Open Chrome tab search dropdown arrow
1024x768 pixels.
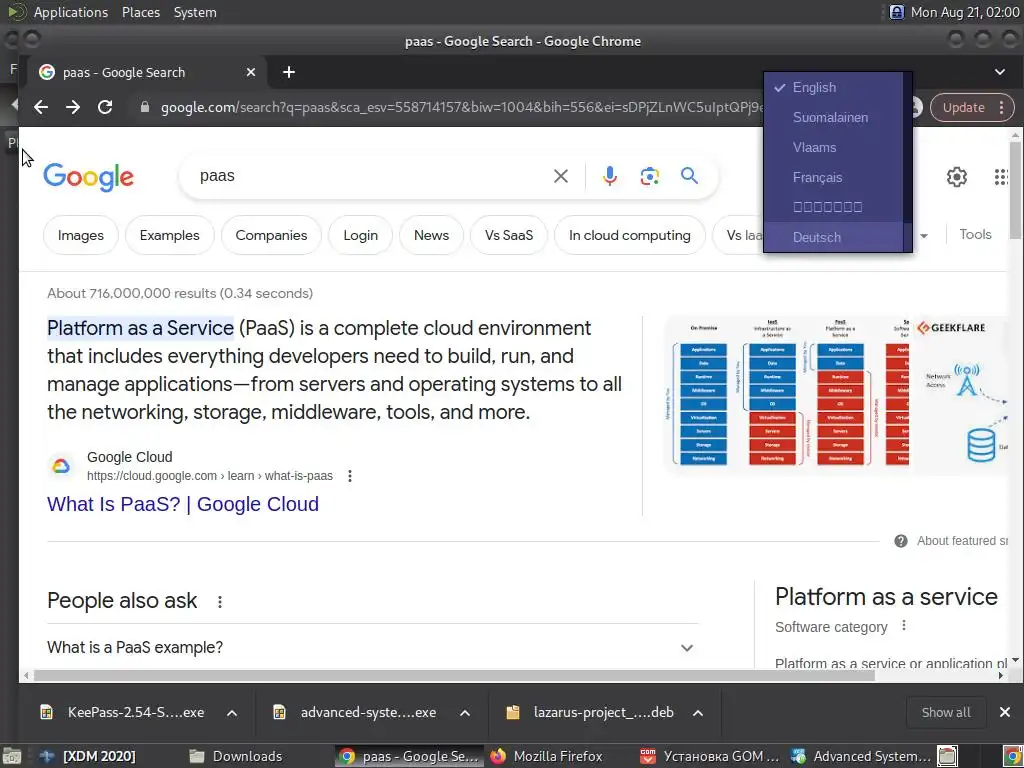point(1000,72)
